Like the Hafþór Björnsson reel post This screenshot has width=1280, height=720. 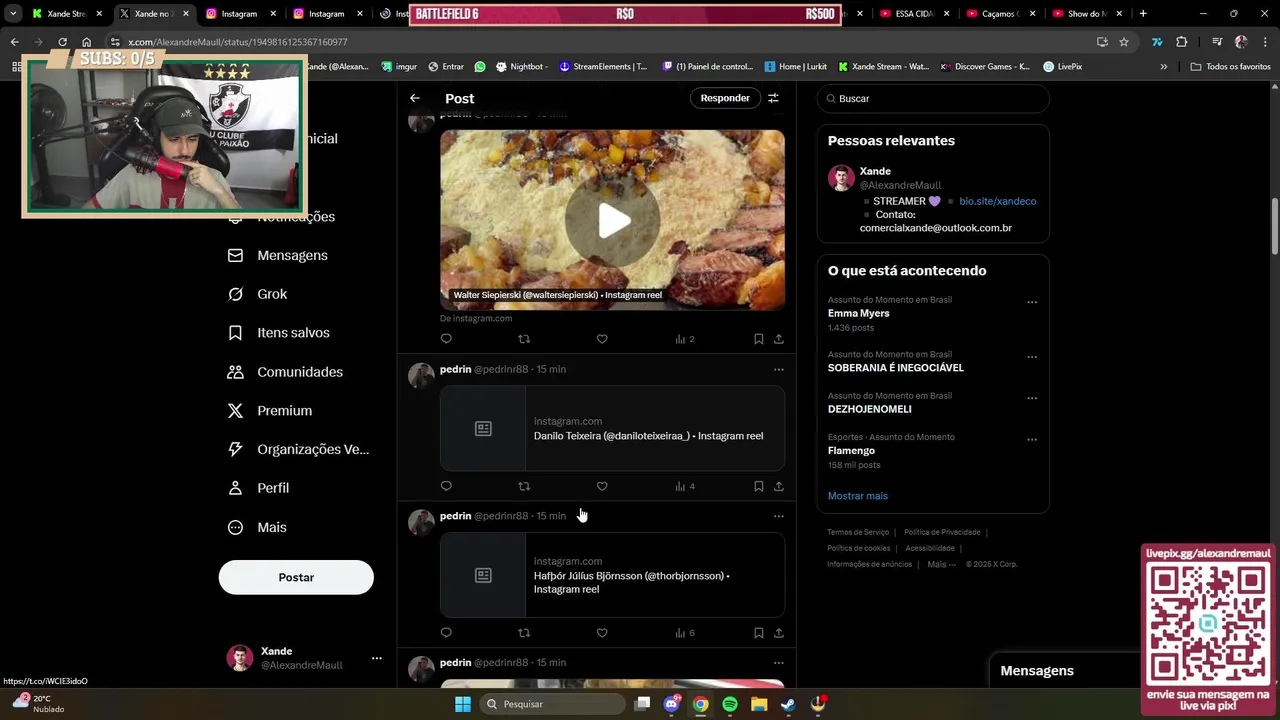pos(602,633)
